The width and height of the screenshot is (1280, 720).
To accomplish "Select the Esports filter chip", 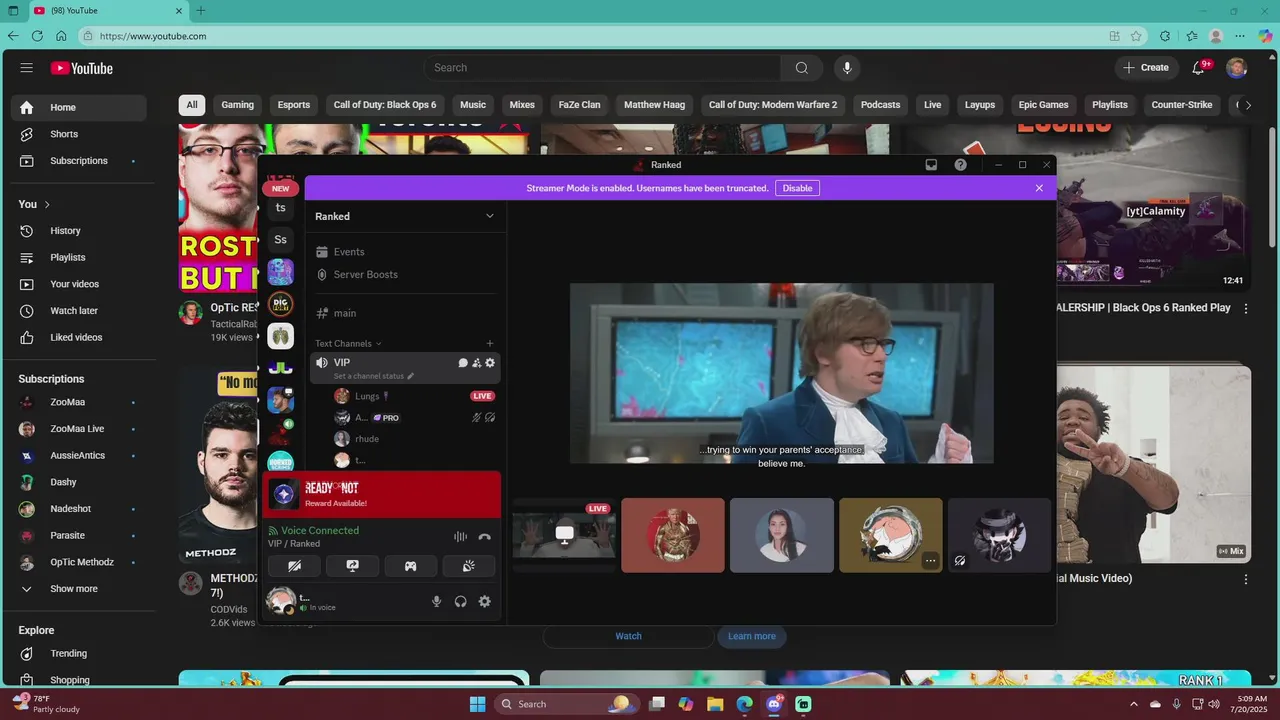I will point(294,105).
